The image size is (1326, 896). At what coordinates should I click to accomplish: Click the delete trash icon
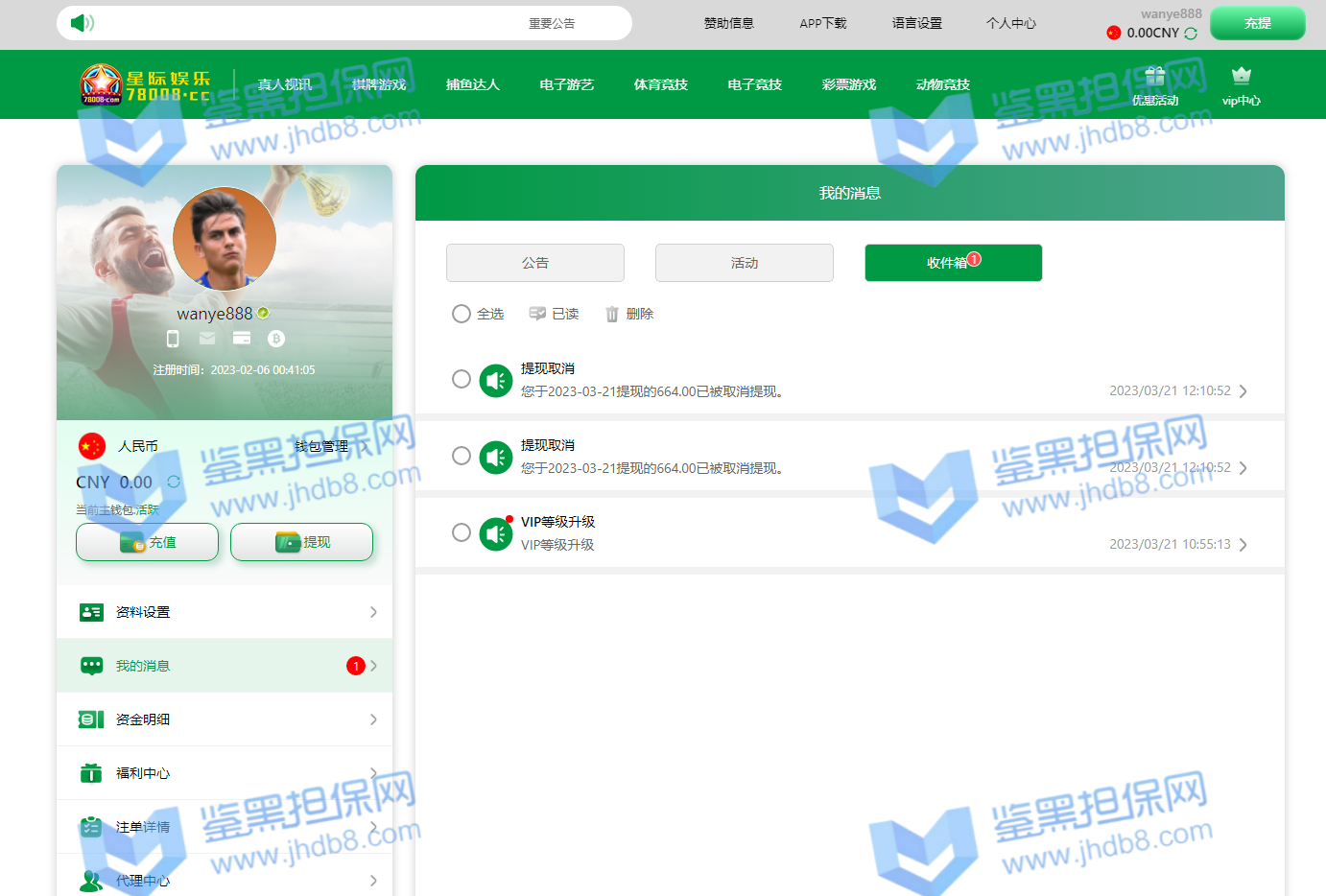[612, 315]
